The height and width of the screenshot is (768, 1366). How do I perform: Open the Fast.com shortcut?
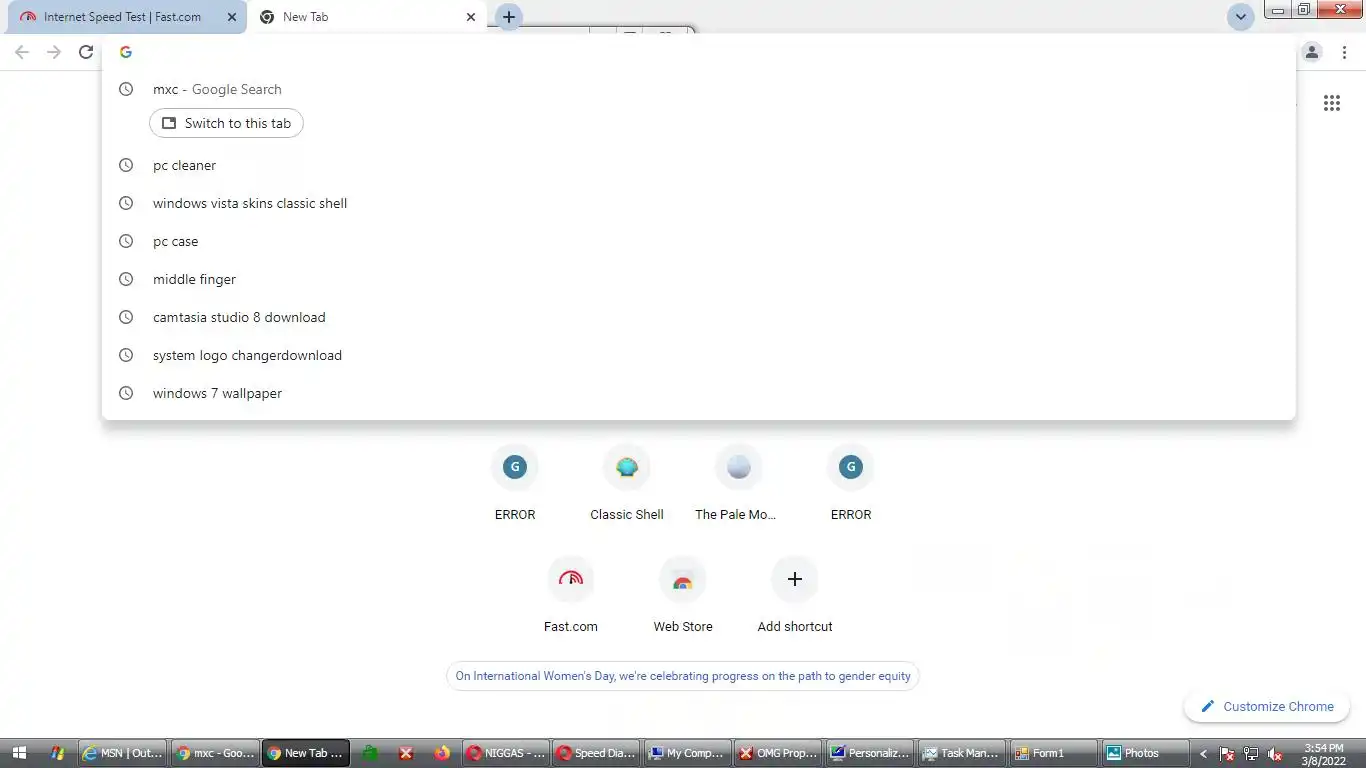pos(571,595)
